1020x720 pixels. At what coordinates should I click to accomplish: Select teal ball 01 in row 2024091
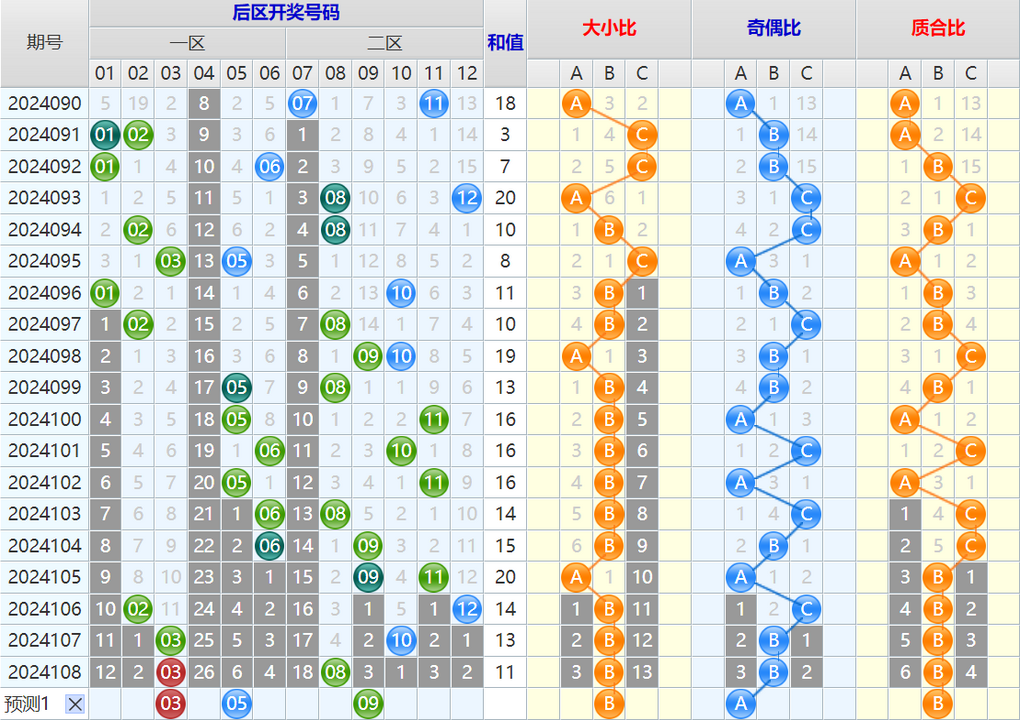point(105,135)
